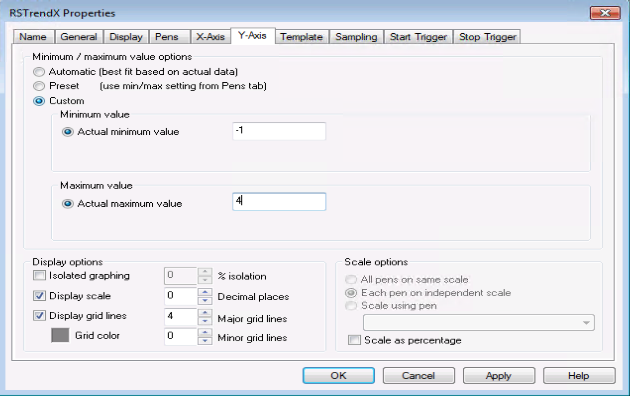Select Each pen on independent scale
The image size is (630, 396).
pyautogui.click(x=351, y=293)
